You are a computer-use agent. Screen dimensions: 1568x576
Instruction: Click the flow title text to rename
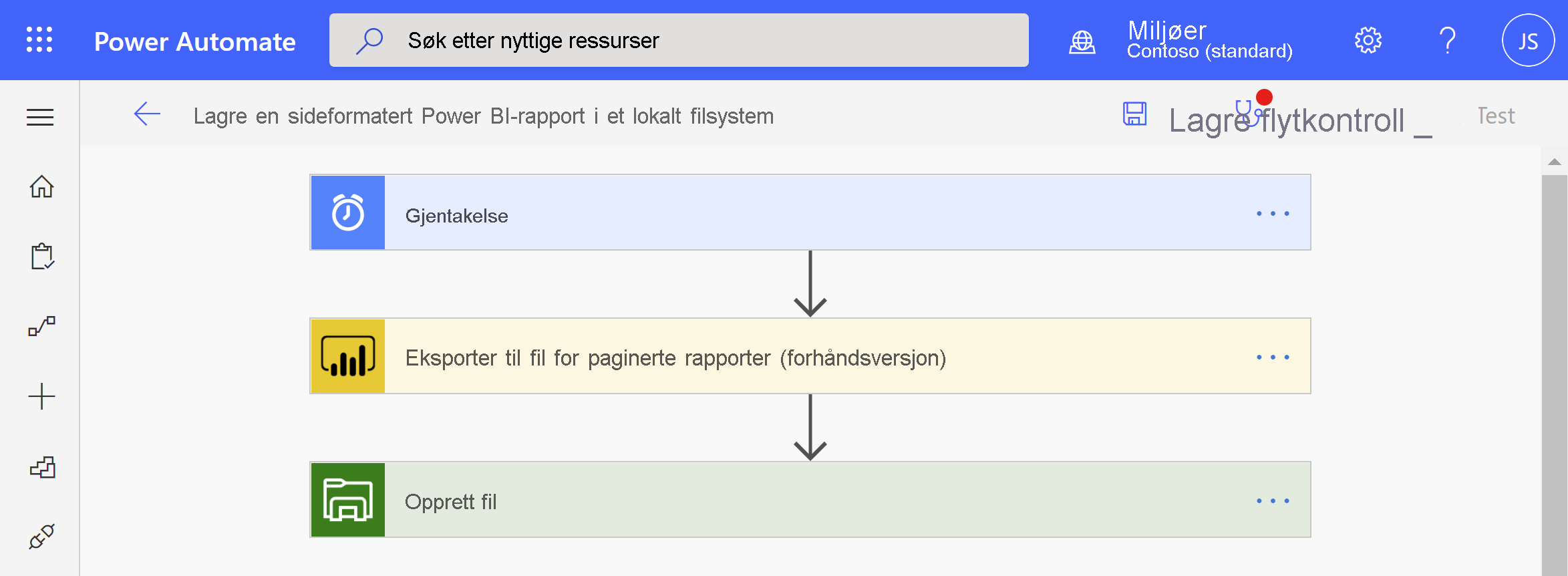(x=483, y=116)
